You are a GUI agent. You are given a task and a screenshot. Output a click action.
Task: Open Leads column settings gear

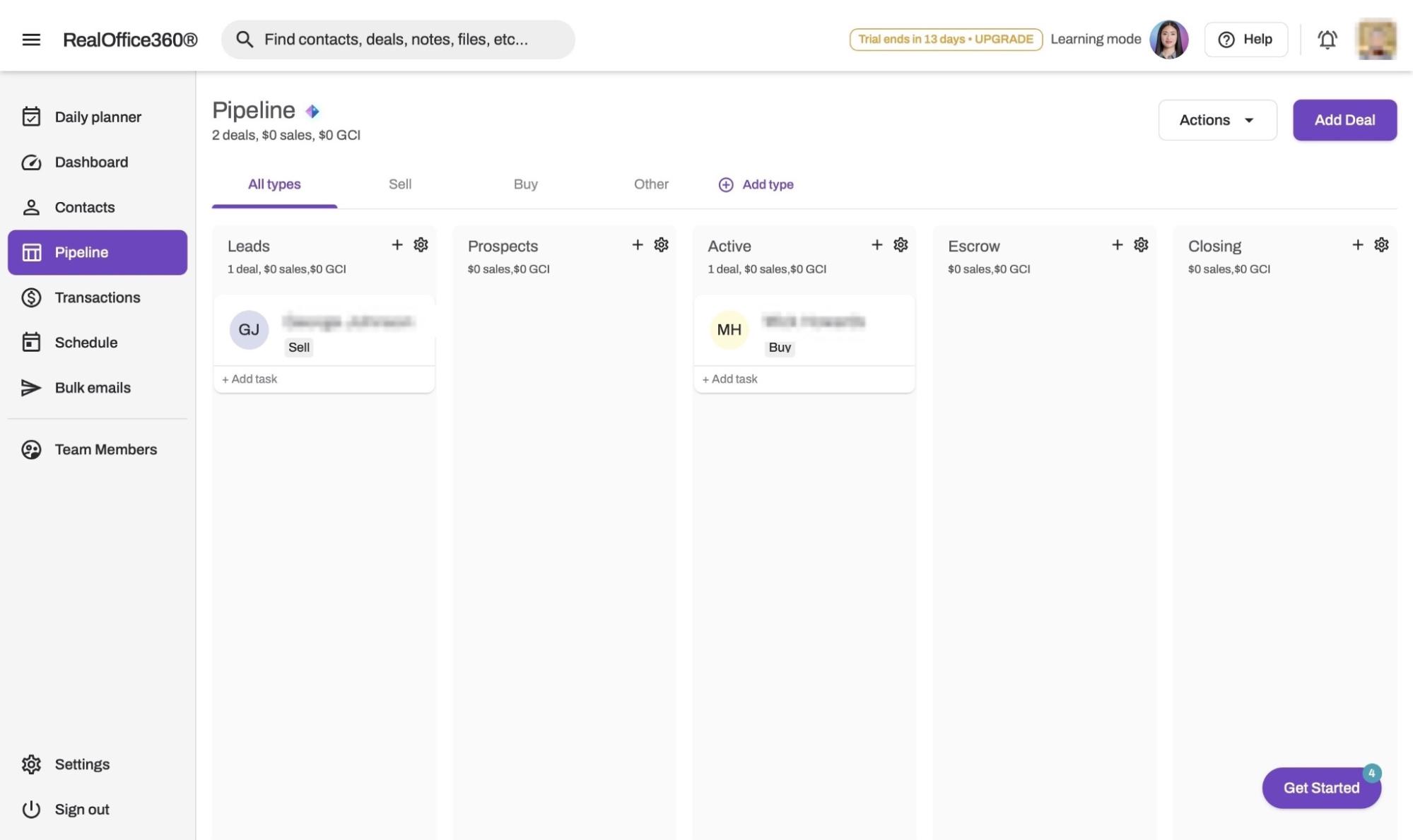click(x=421, y=244)
